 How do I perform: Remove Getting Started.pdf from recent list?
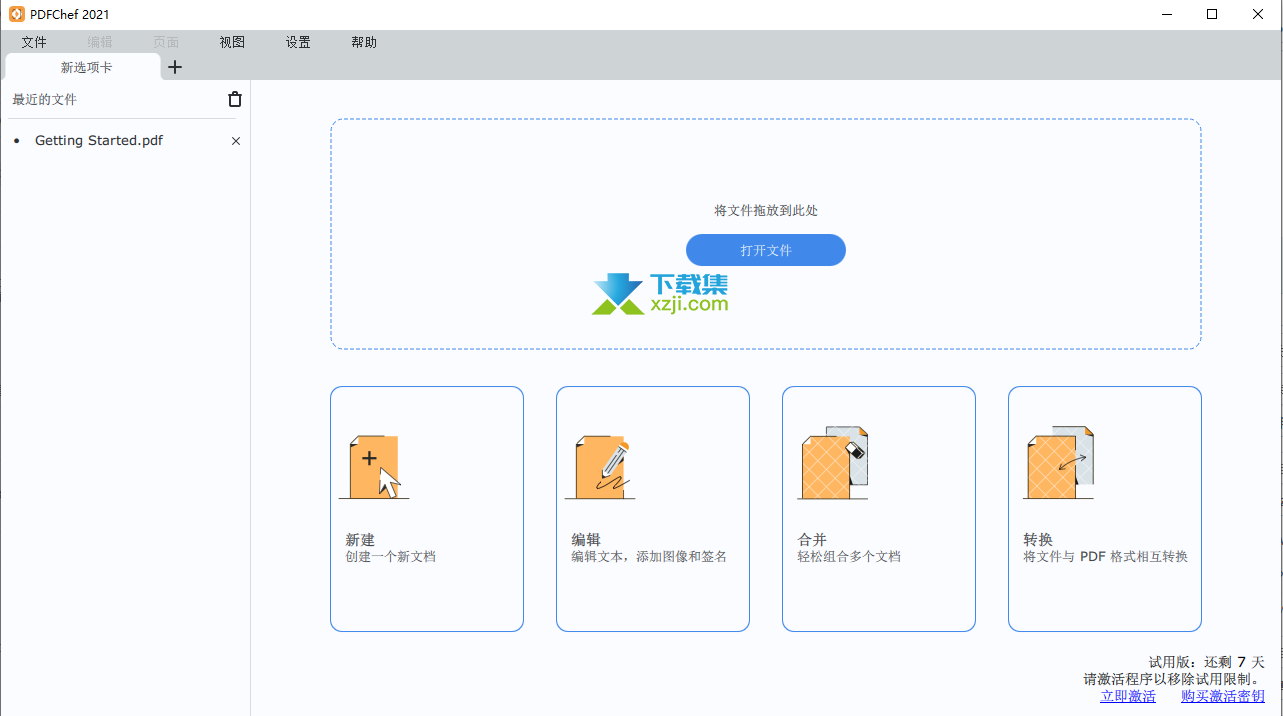(236, 141)
